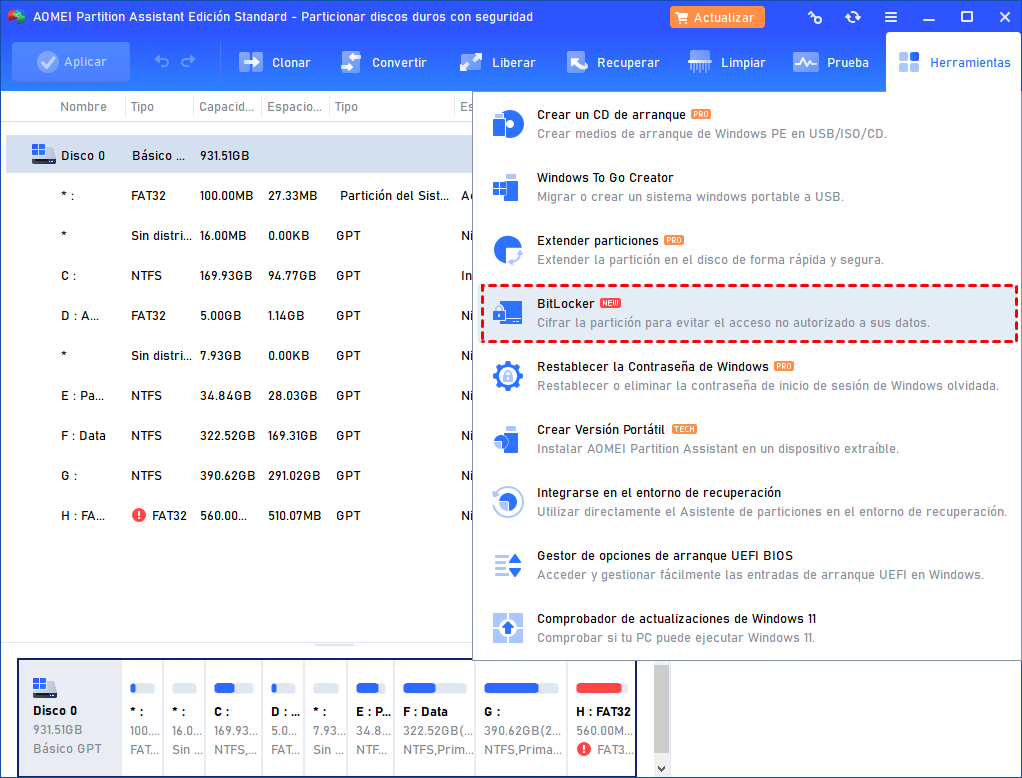Select the C: NTFS partition row
Viewport: 1022px width, 778px height.
(x=239, y=276)
